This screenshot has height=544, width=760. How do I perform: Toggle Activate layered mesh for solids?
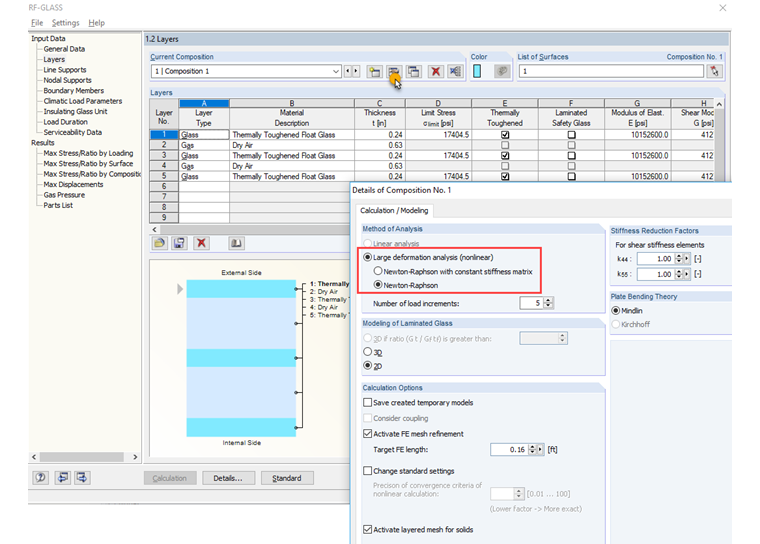click(x=368, y=529)
